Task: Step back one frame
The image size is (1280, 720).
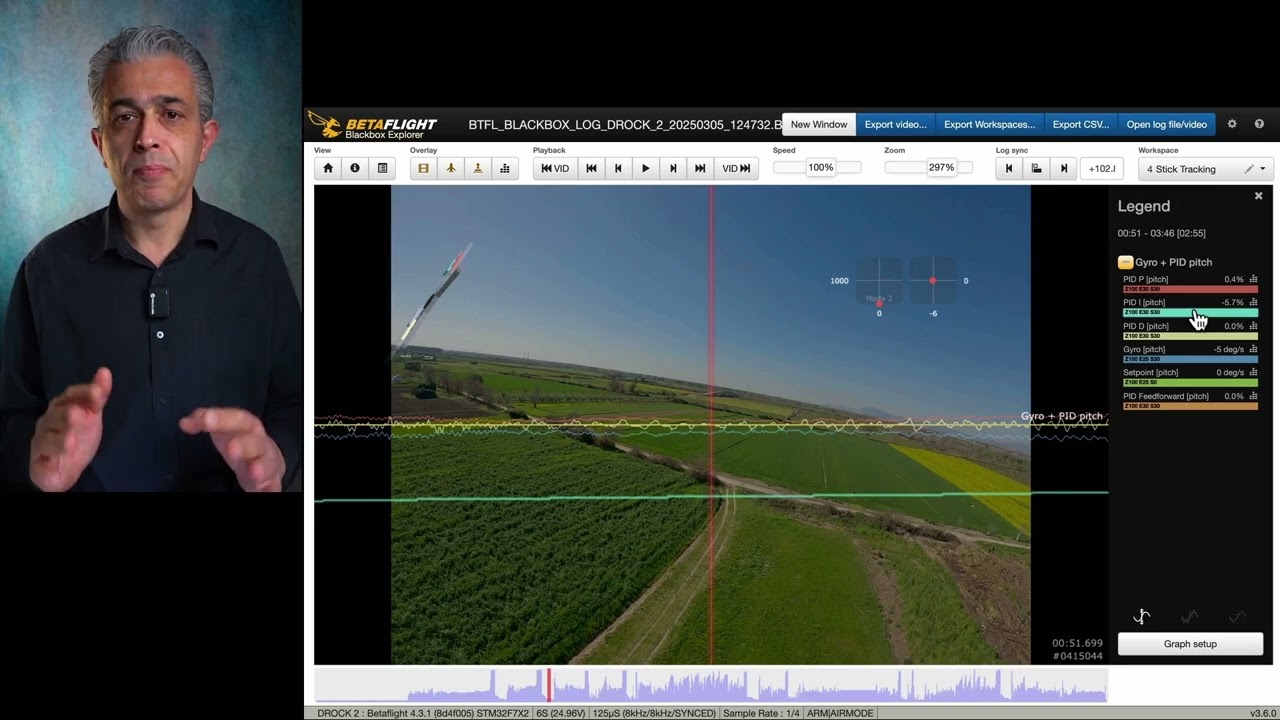Action: point(618,168)
